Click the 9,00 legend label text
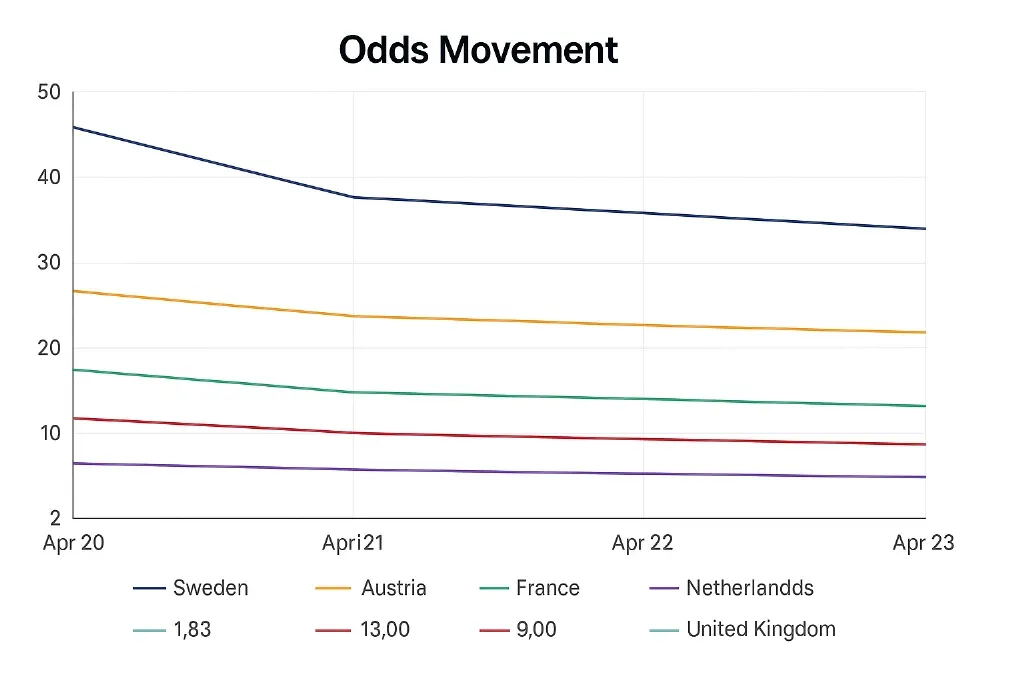Image resolution: width=1024 pixels, height=682 pixels. click(x=538, y=630)
